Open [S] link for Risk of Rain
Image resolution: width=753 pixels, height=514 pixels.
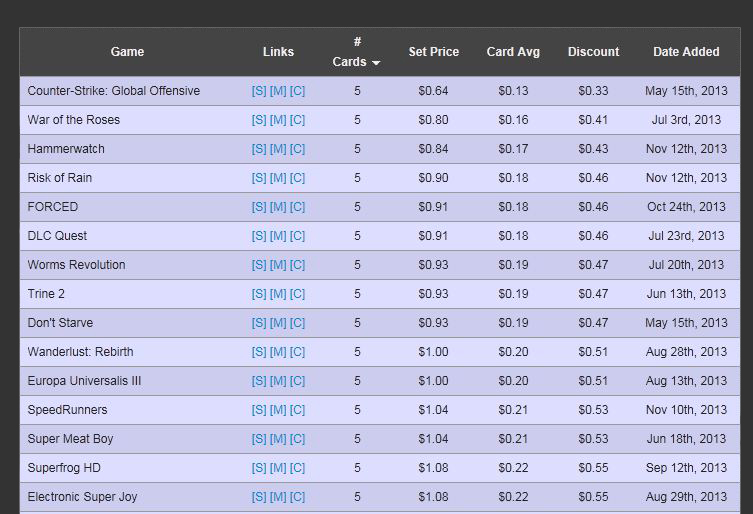(x=259, y=178)
